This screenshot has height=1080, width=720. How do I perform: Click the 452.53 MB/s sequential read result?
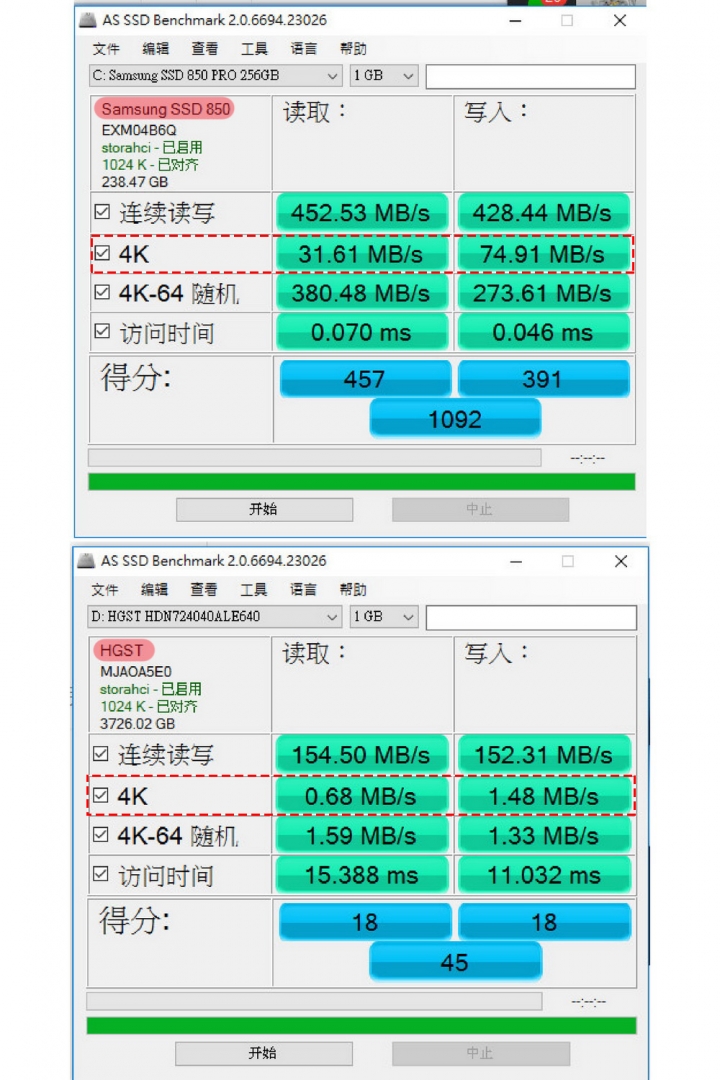[361, 213]
